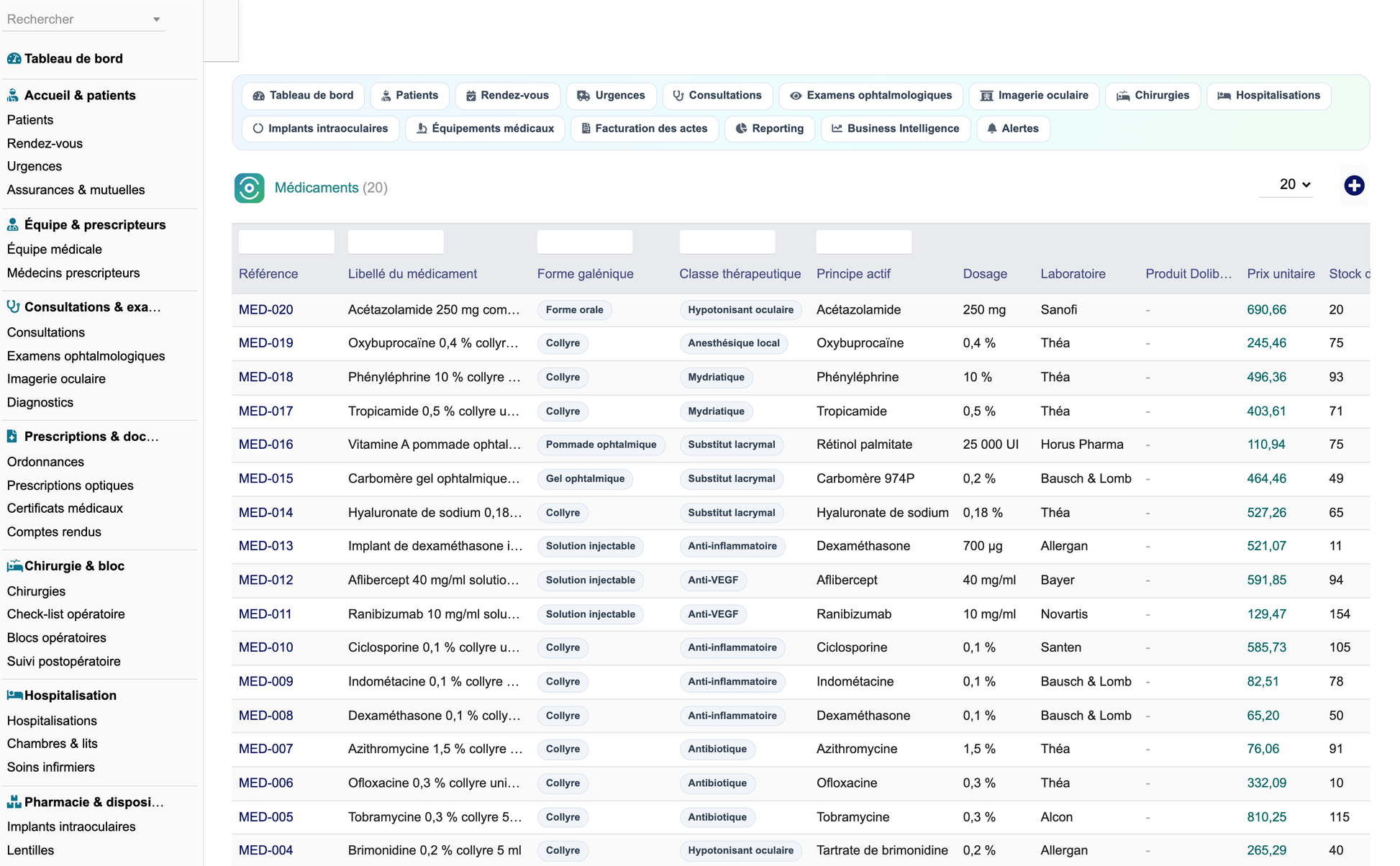The image size is (1400, 866).
Task: Open Ordonnances in the sidebar
Action: click(45, 462)
